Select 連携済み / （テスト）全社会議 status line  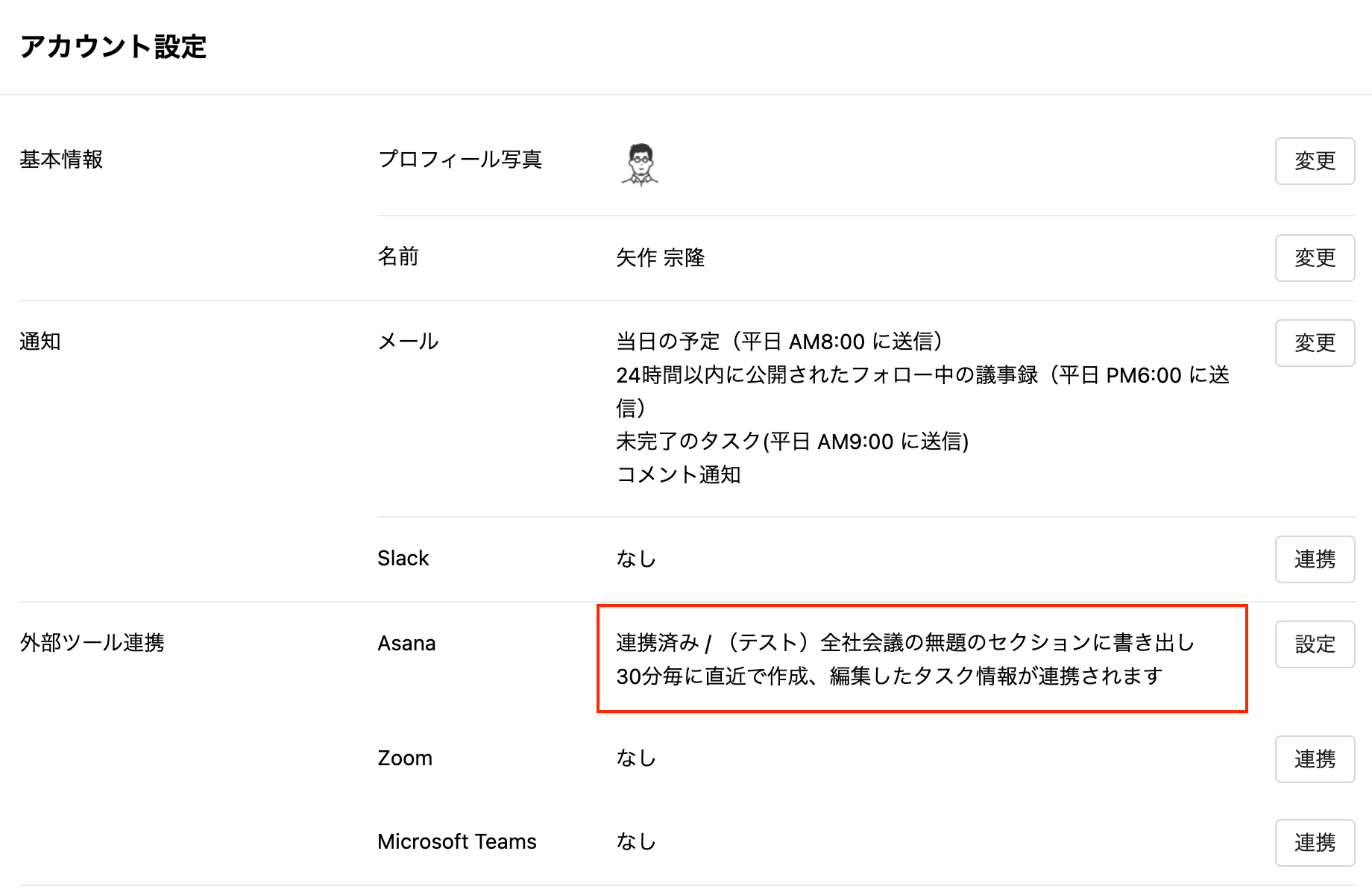coord(905,643)
